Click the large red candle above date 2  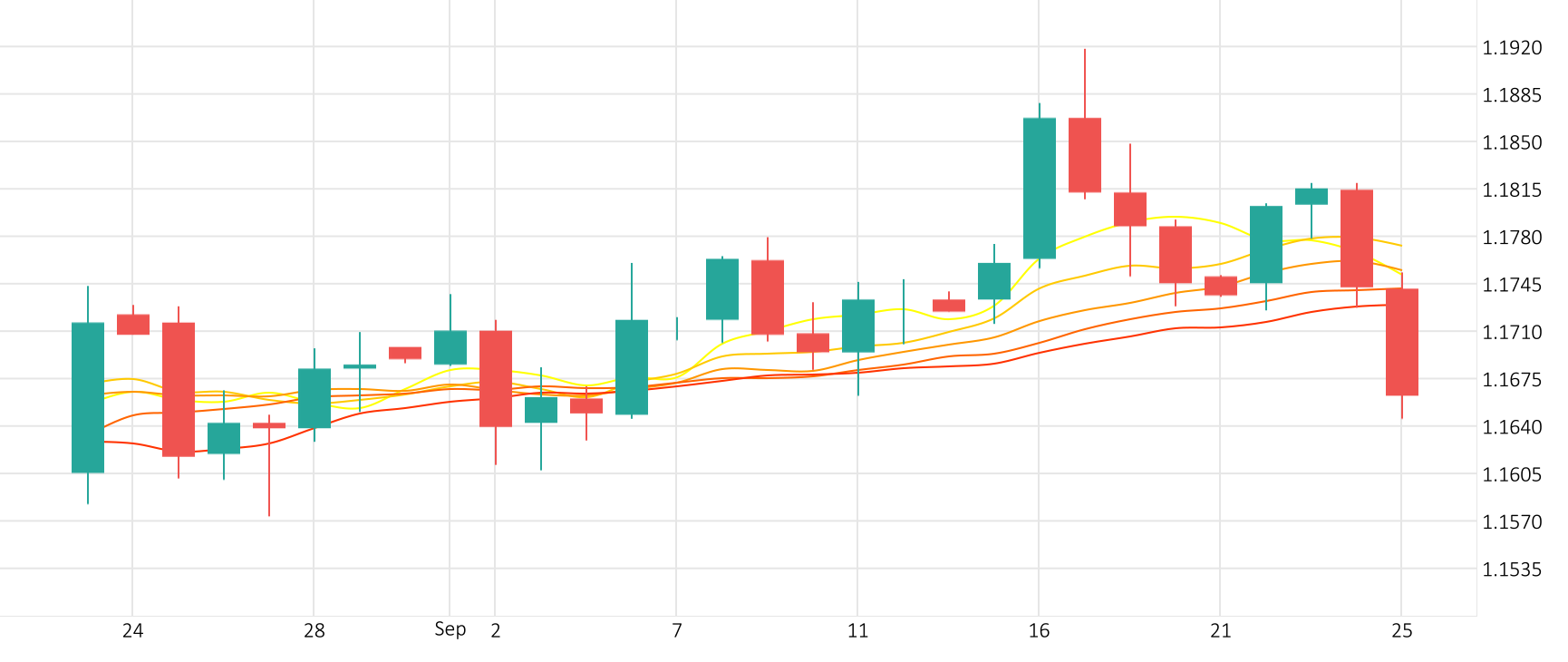click(495, 378)
